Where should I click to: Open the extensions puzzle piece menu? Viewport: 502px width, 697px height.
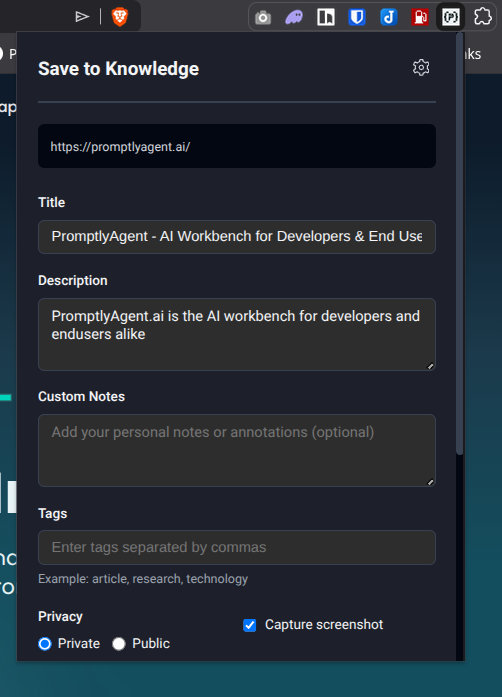482,17
